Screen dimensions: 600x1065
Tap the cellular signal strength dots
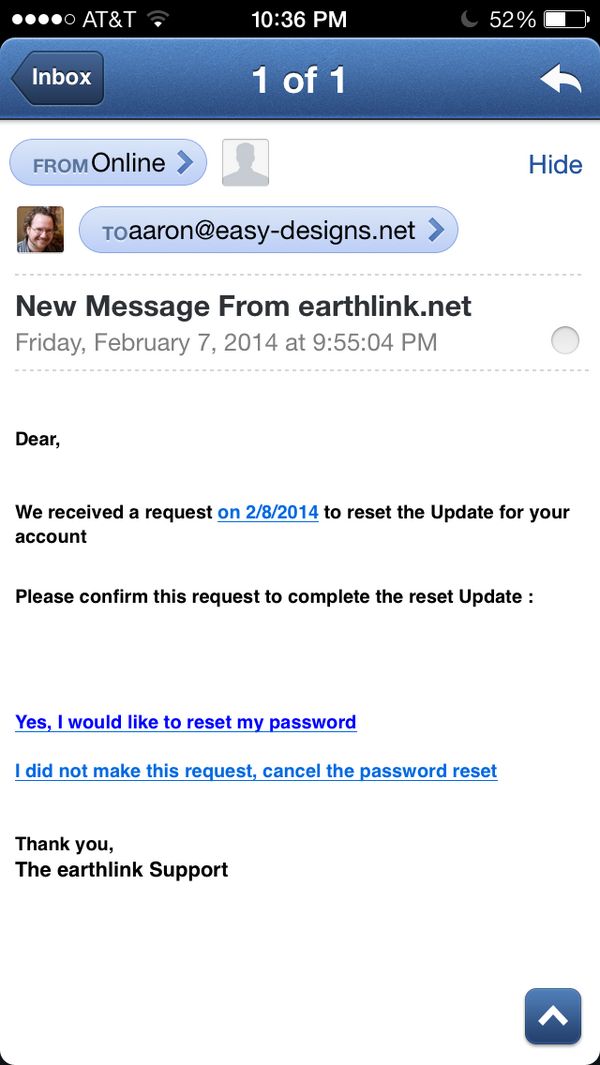point(36,19)
